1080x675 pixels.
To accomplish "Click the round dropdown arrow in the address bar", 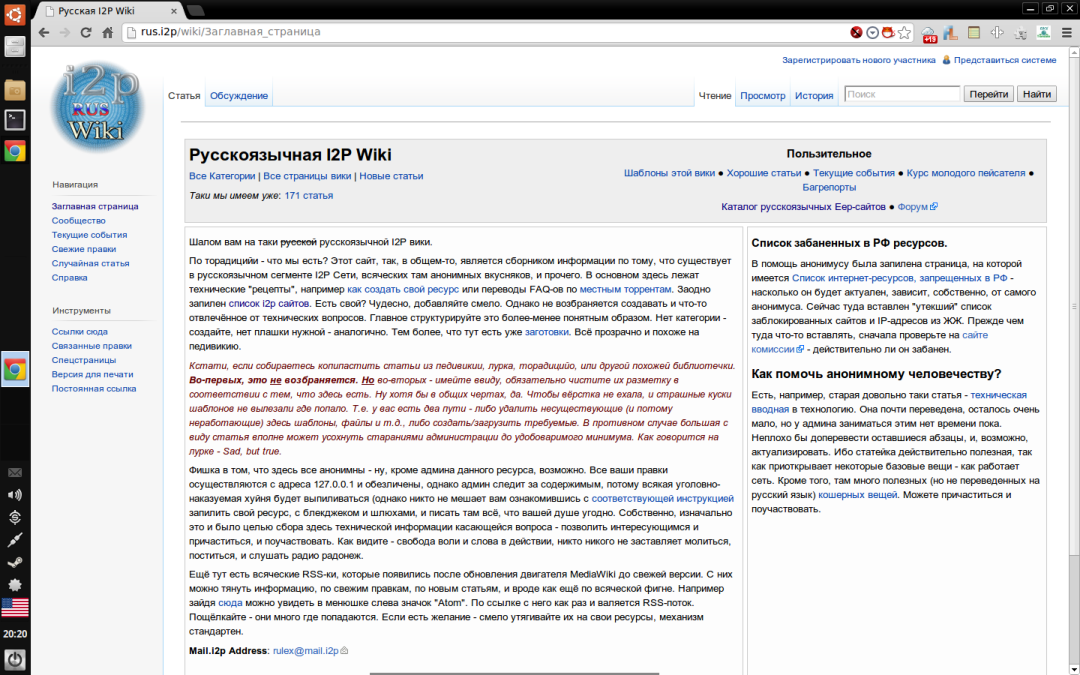I will tap(872, 32).
